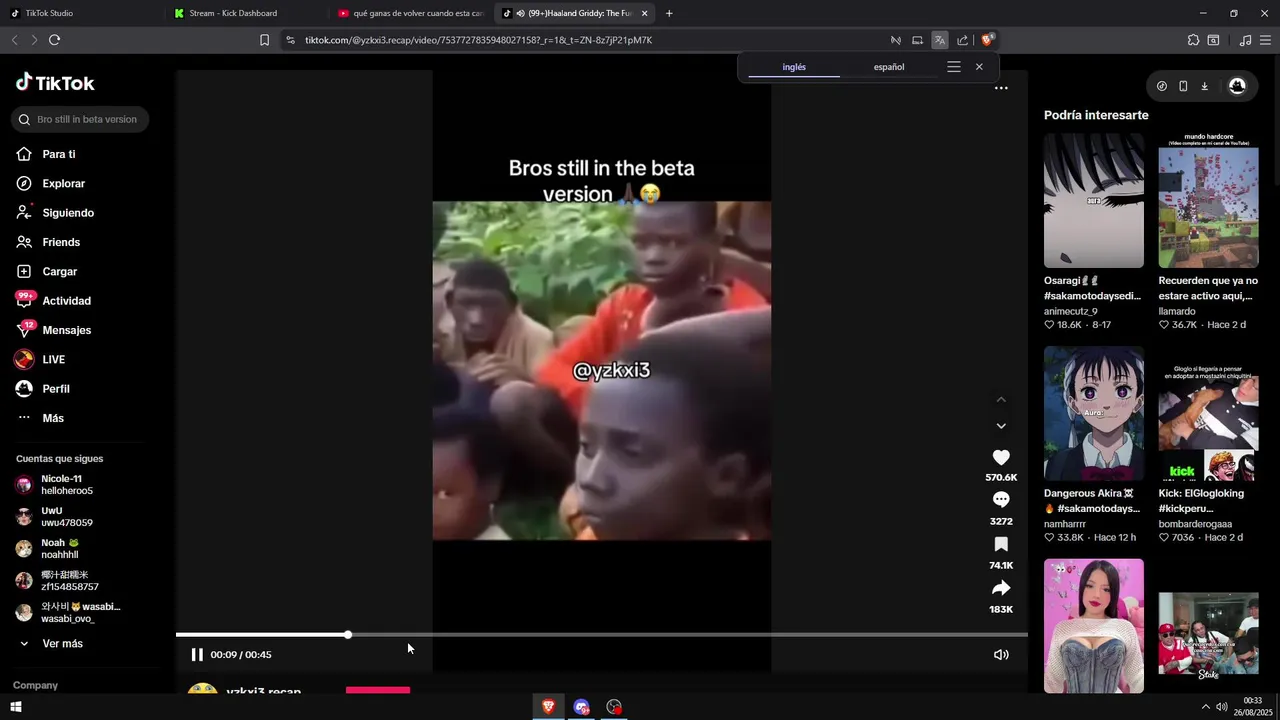The height and width of the screenshot is (720, 1280).
Task: Click the browser share icon
Action: pos(962,40)
